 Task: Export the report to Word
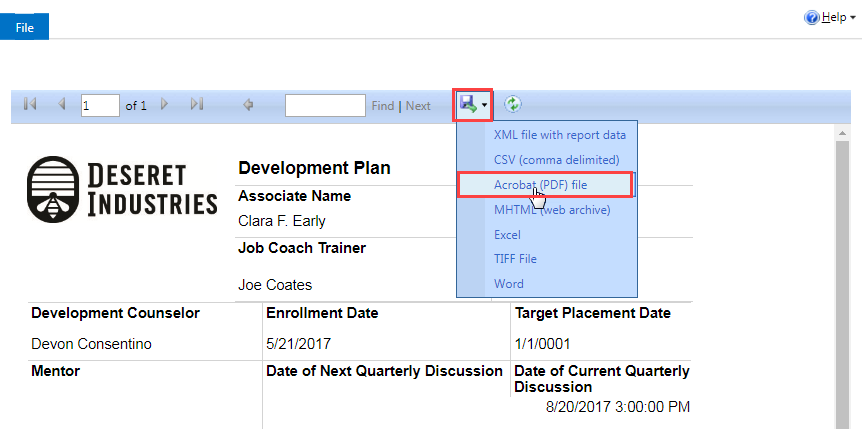[x=509, y=284]
